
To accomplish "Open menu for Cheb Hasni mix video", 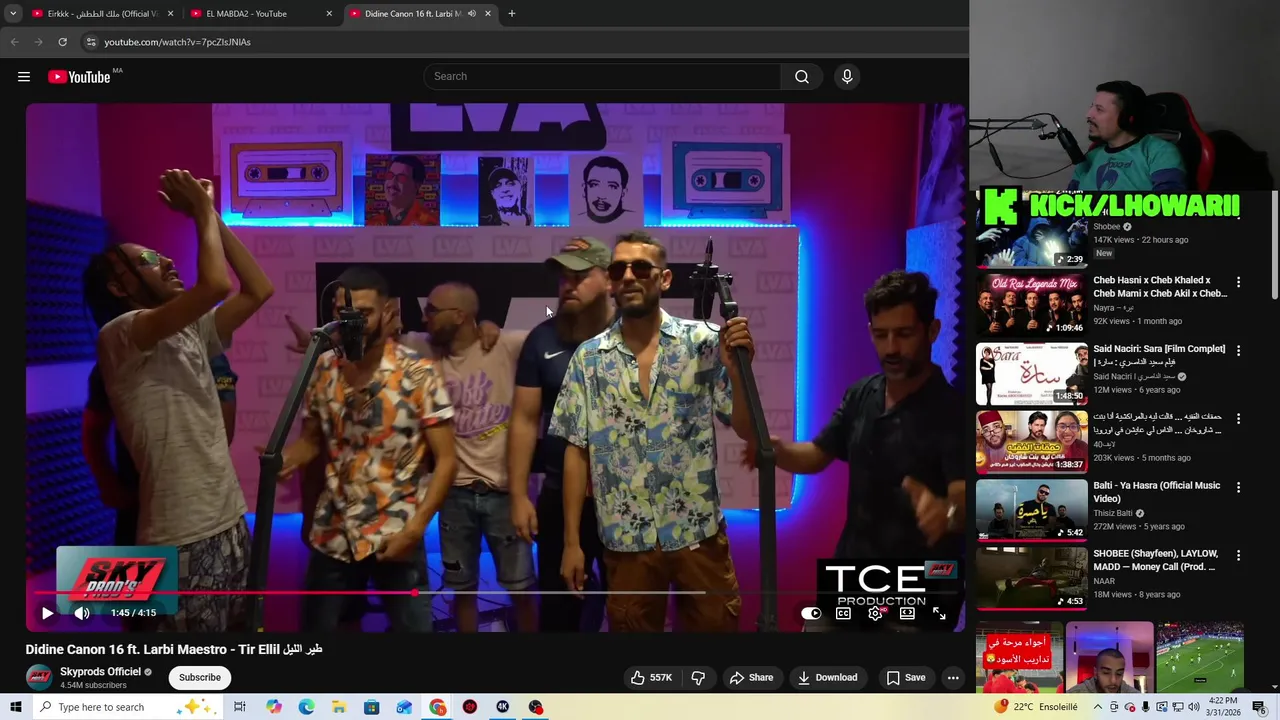I will point(1238,283).
